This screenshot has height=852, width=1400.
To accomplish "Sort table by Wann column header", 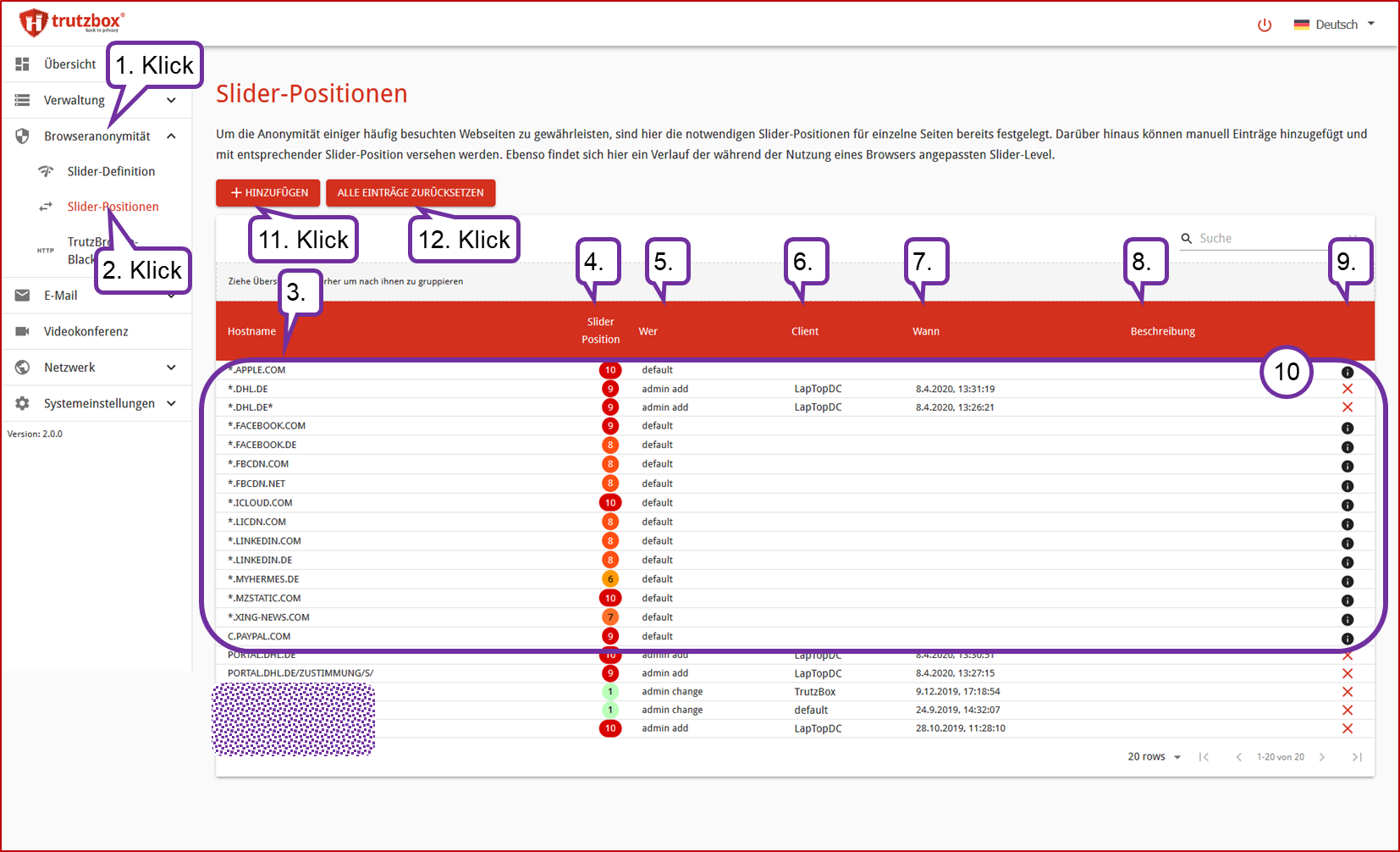I will pos(926,331).
